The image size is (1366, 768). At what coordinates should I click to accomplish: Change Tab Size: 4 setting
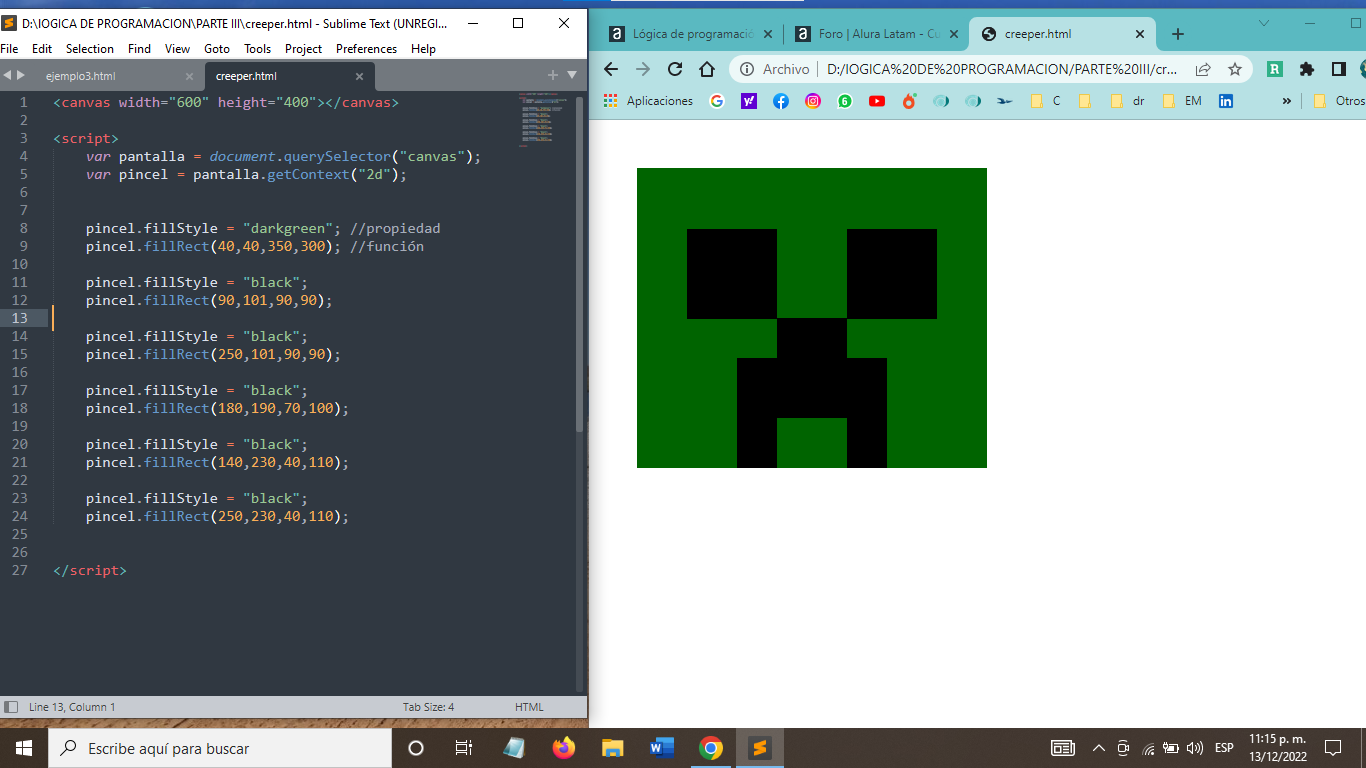[428, 707]
